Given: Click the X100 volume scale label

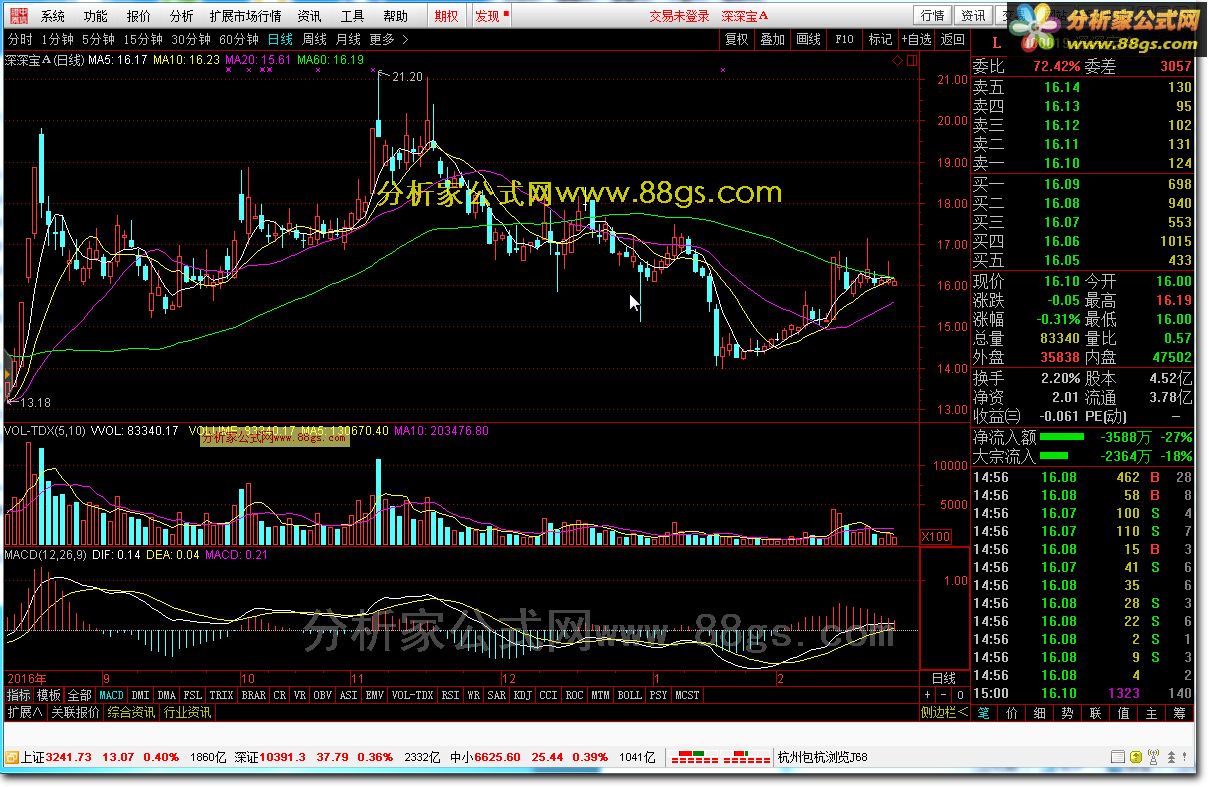Looking at the screenshot, I should pyautogui.click(x=936, y=537).
